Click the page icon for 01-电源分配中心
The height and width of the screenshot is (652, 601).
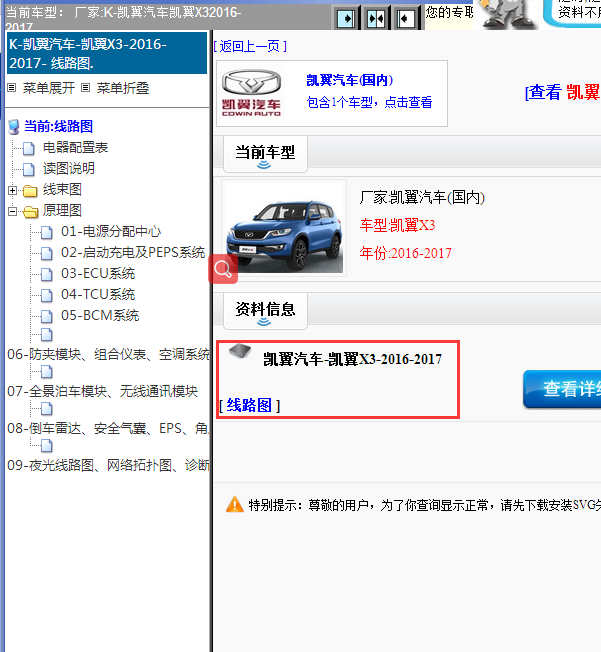pos(47,232)
